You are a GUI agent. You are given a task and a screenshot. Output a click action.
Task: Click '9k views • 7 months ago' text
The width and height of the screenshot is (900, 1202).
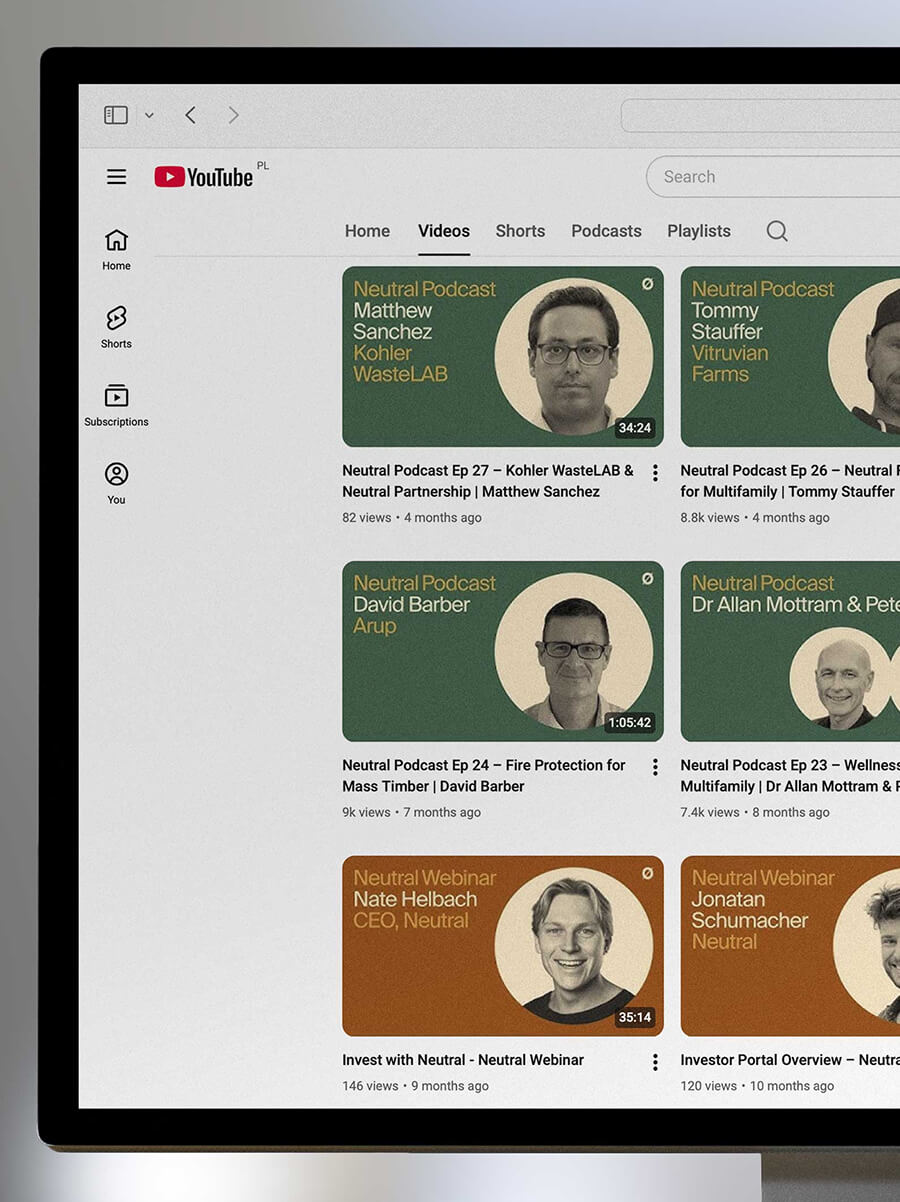point(412,813)
